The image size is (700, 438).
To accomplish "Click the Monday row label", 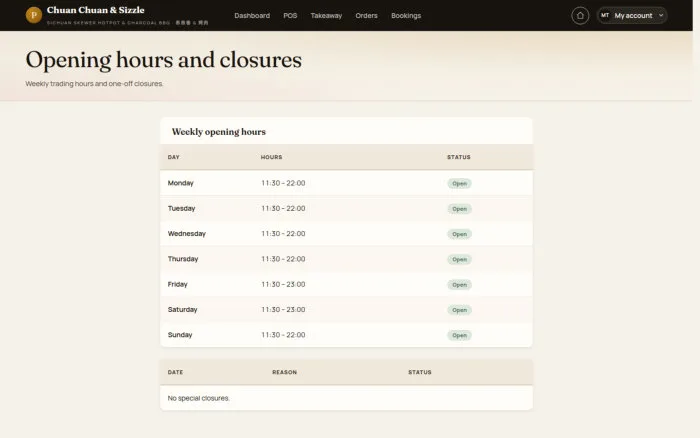I will [180, 183].
